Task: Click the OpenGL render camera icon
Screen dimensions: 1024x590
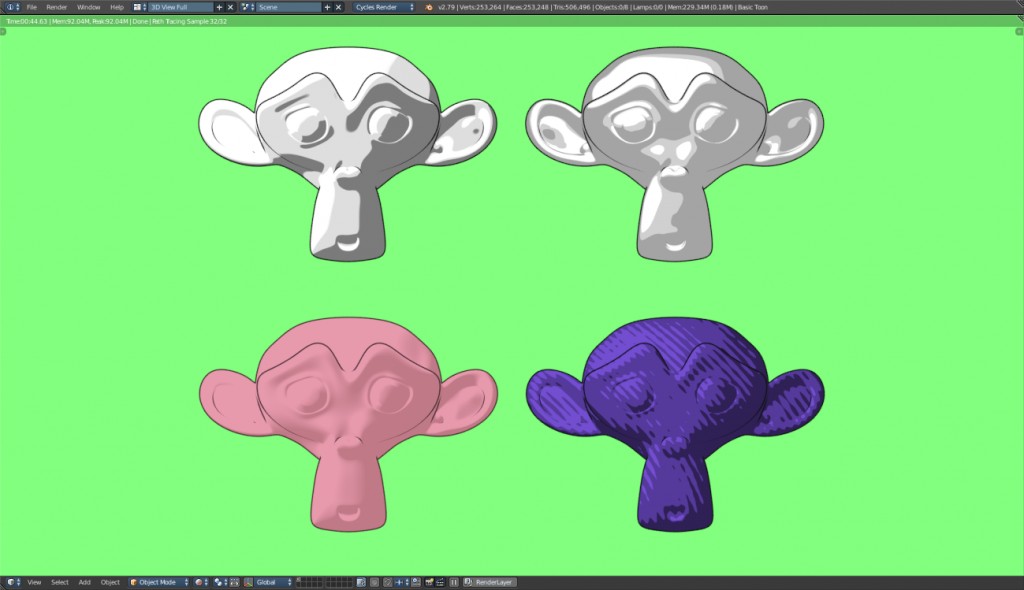Action: 430,582
